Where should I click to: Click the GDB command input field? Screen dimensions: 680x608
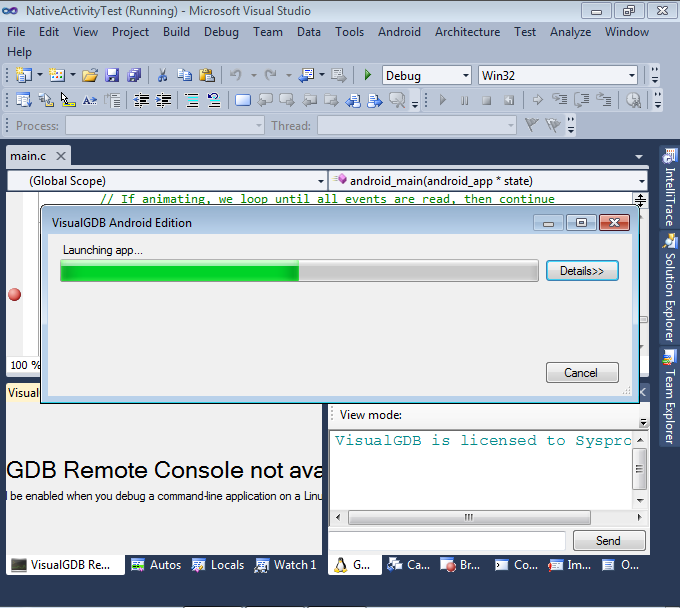click(x=447, y=541)
